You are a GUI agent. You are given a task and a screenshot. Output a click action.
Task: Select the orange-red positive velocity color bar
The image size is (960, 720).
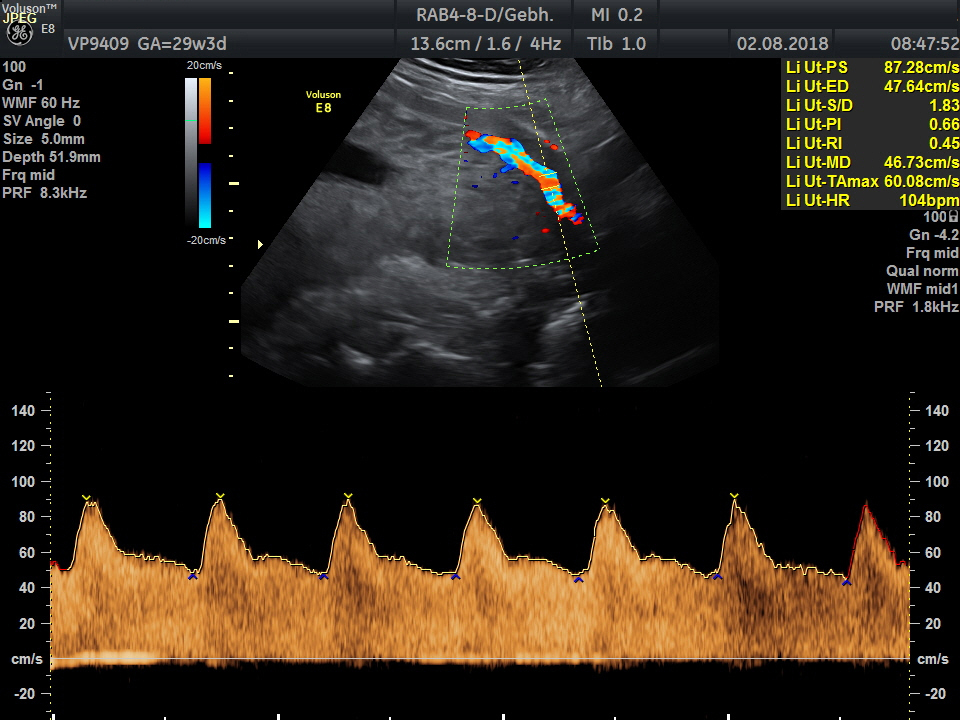[x=205, y=111]
